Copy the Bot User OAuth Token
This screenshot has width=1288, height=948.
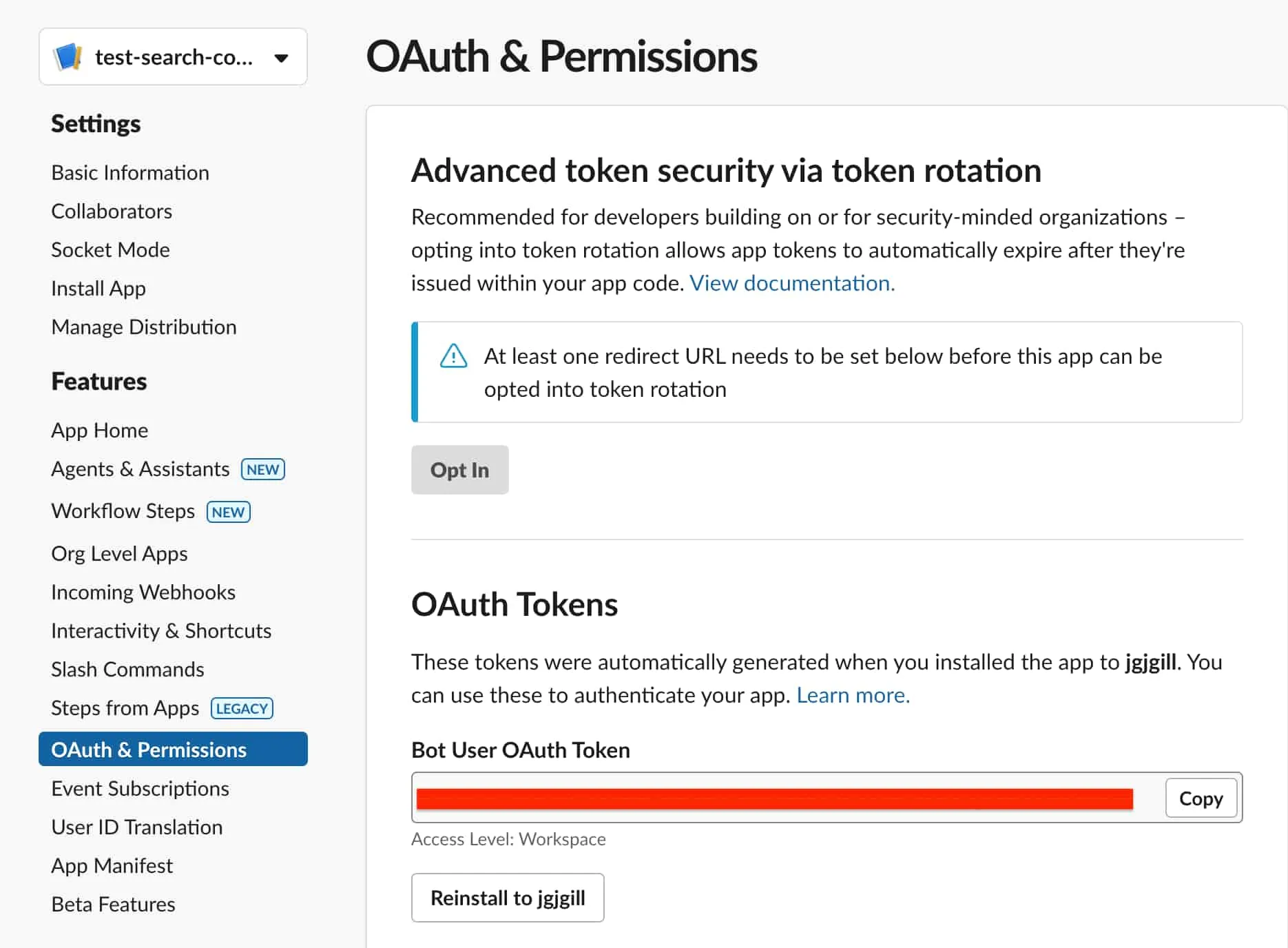[x=1201, y=798]
